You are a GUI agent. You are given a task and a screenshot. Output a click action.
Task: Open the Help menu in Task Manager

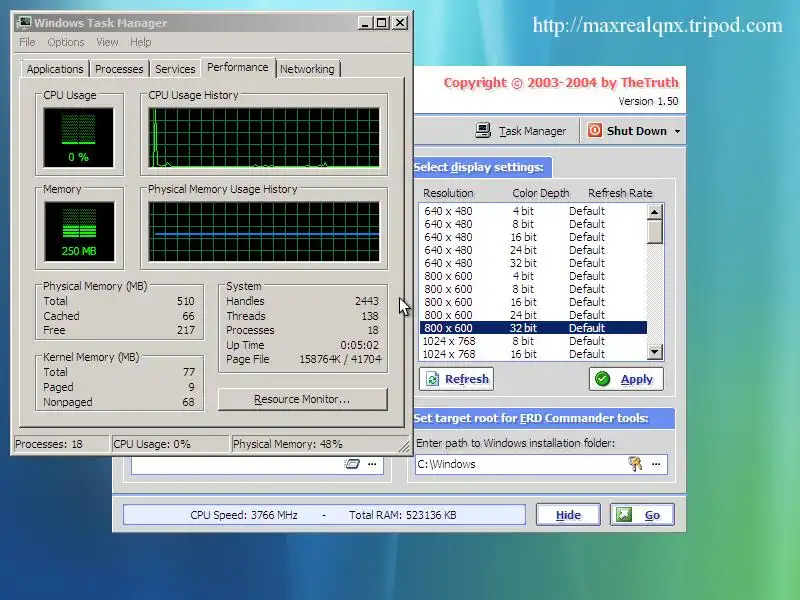(140, 42)
